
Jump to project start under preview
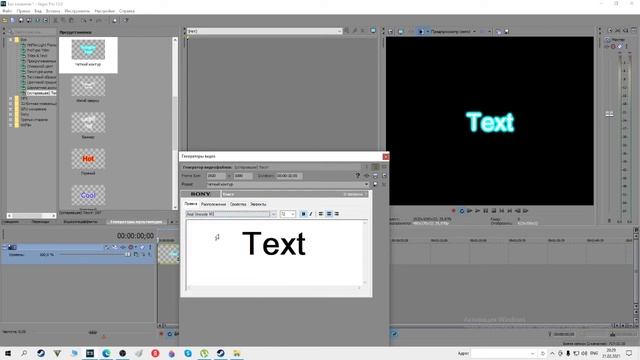pyautogui.click(x=502, y=211)
